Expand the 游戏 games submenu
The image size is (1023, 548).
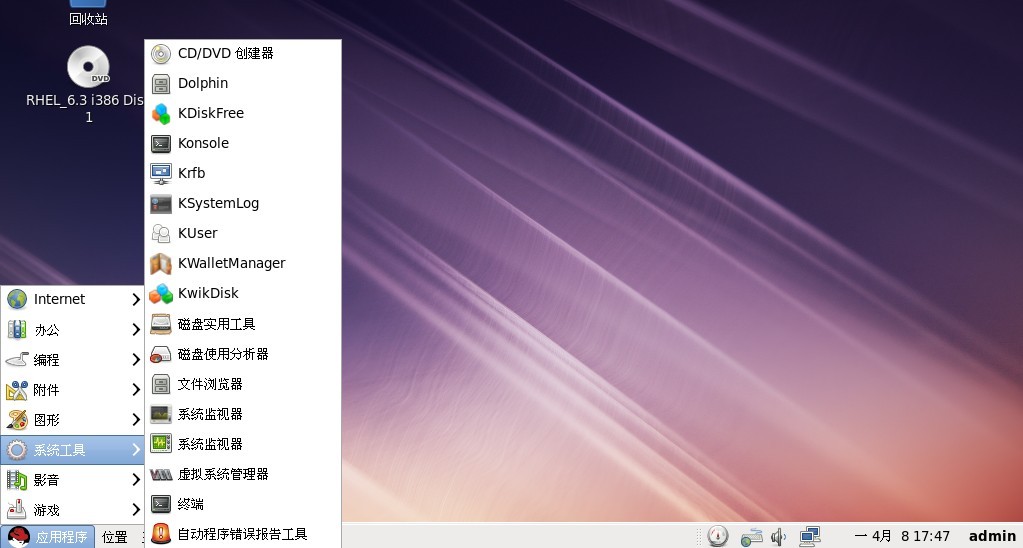coord(72,510)
